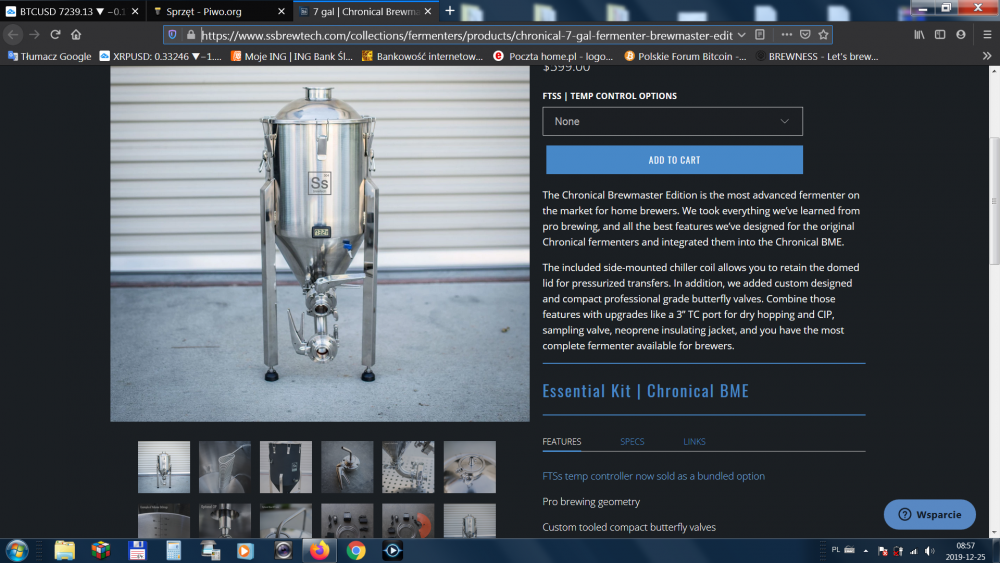This screenshot has width=1000, height=563.
Task: Open a new browser tab
Action: tap(450, 11)
